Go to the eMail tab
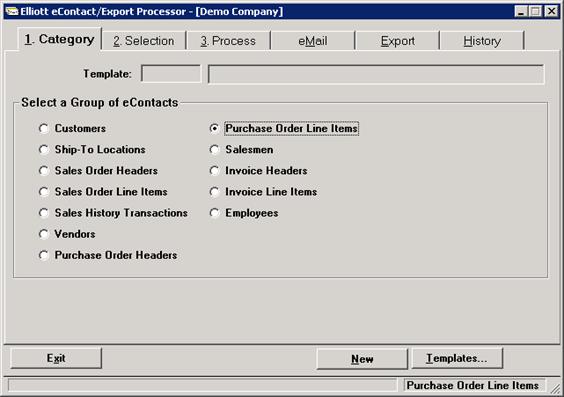 click(313, 41)
